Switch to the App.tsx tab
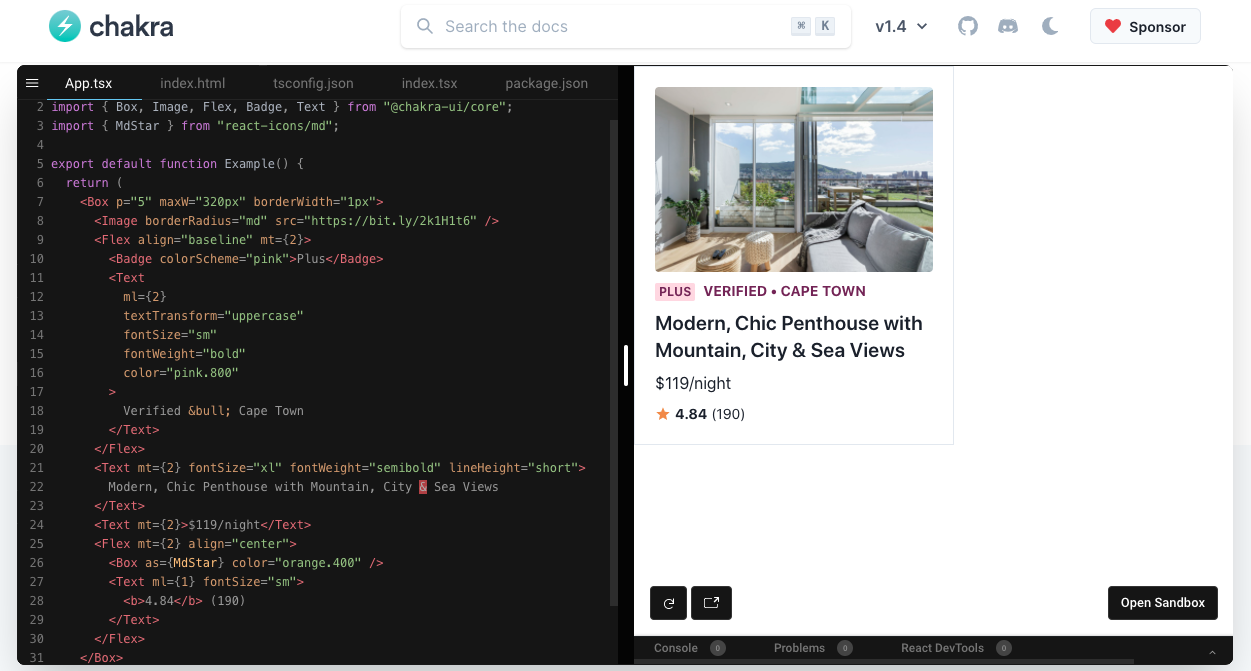Viewport: 1251px width, 671px height. (x=88, y=83)
